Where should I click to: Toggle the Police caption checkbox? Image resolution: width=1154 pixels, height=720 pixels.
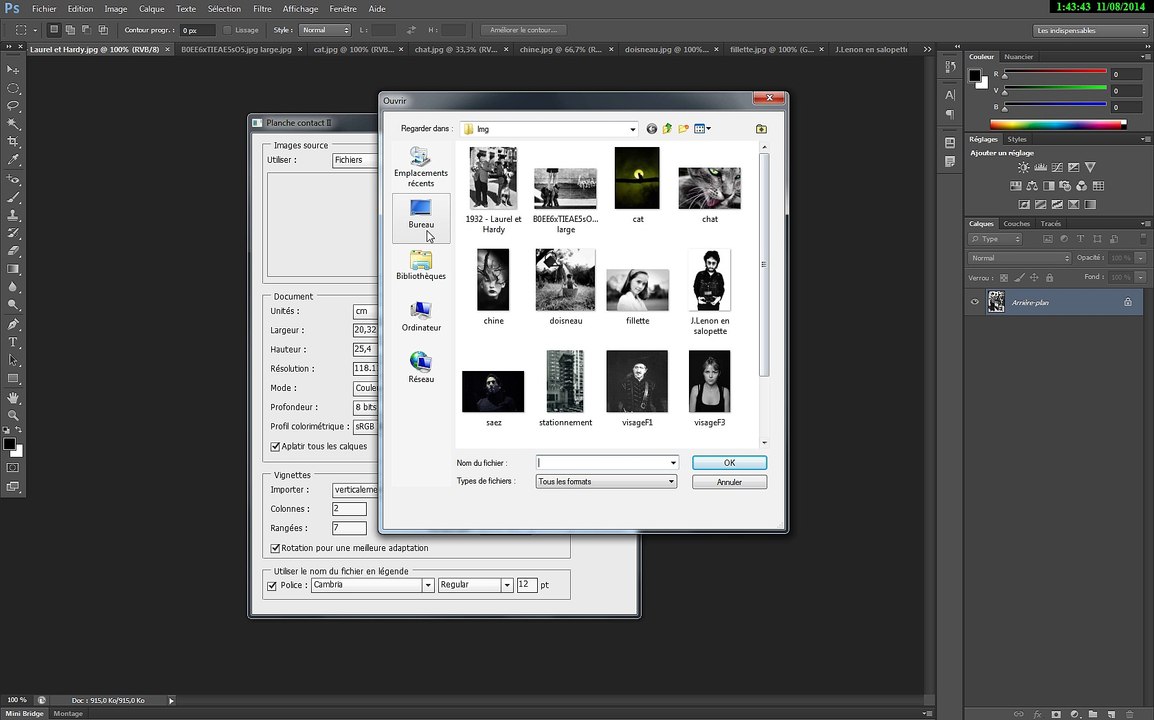click(x=272, y=585)
